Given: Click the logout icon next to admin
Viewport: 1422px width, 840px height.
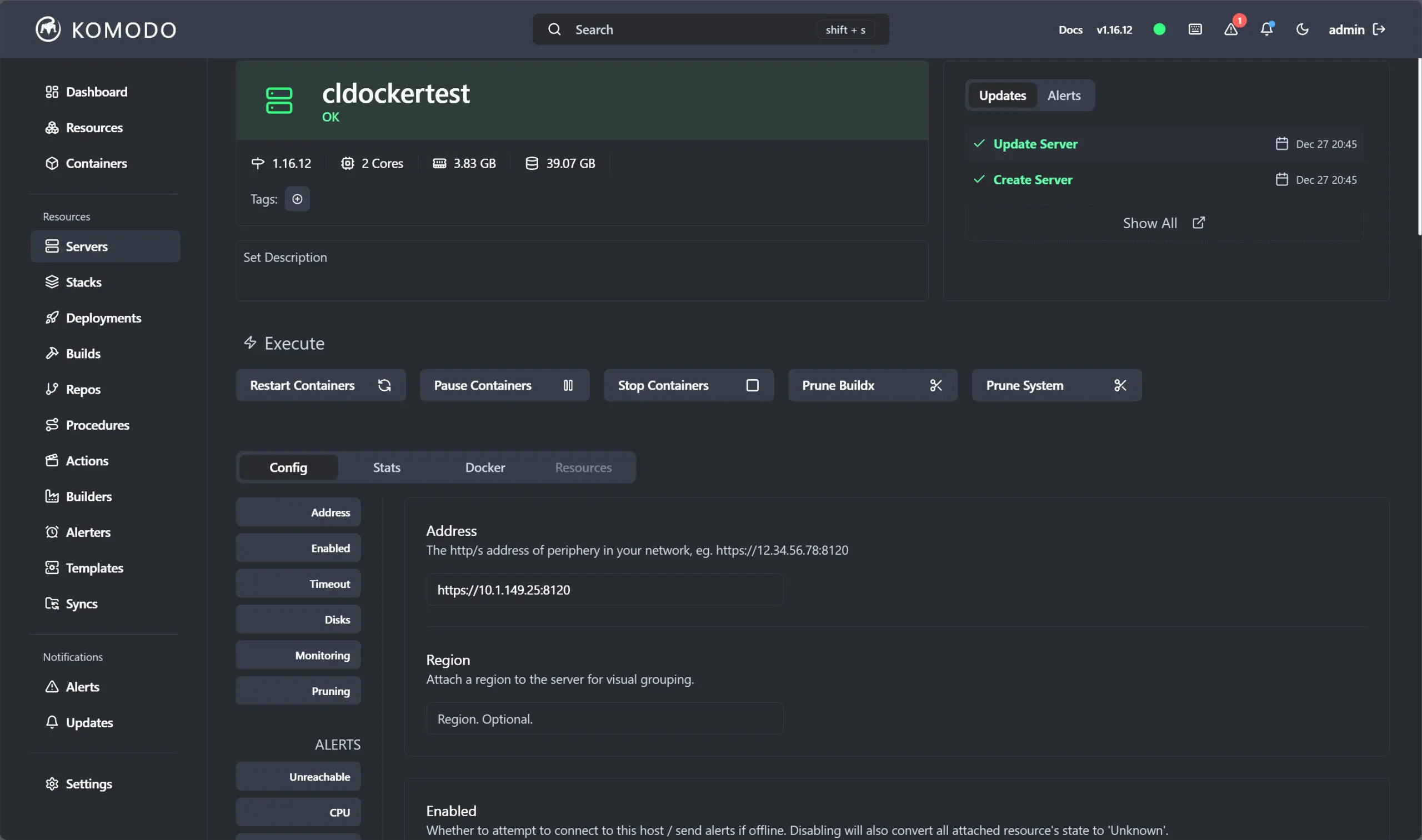Looking at the screenshot, I should (x=1380, y=29).
